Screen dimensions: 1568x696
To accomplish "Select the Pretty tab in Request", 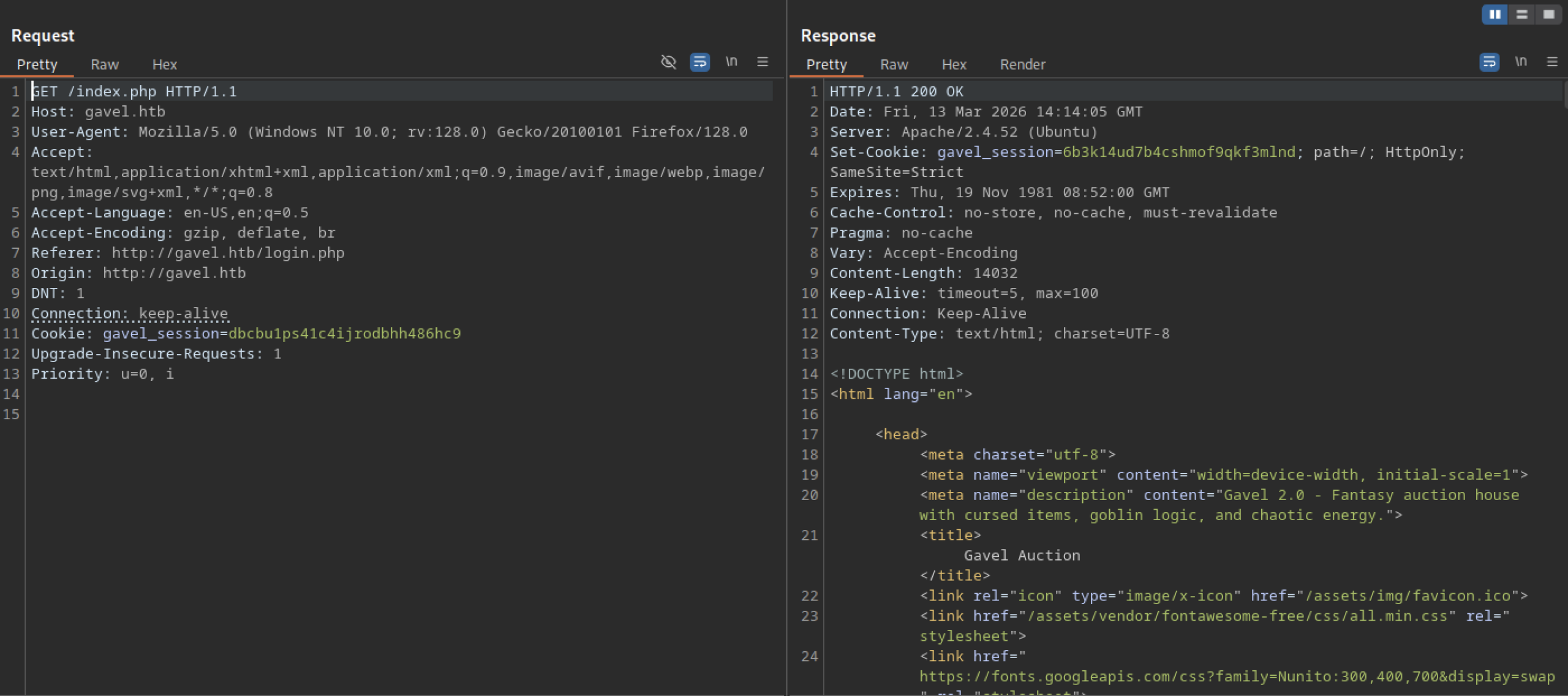I will (37, 64).
